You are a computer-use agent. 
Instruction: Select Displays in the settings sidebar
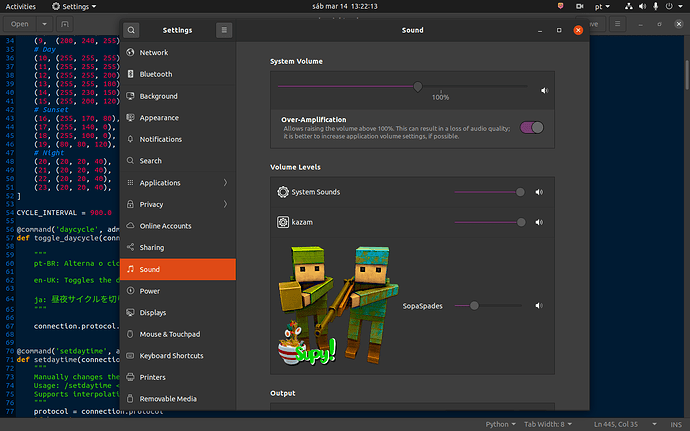[154, 312]
